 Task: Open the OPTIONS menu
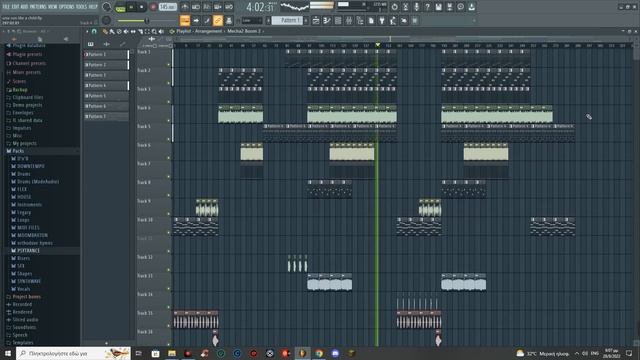tap(67, 7)
